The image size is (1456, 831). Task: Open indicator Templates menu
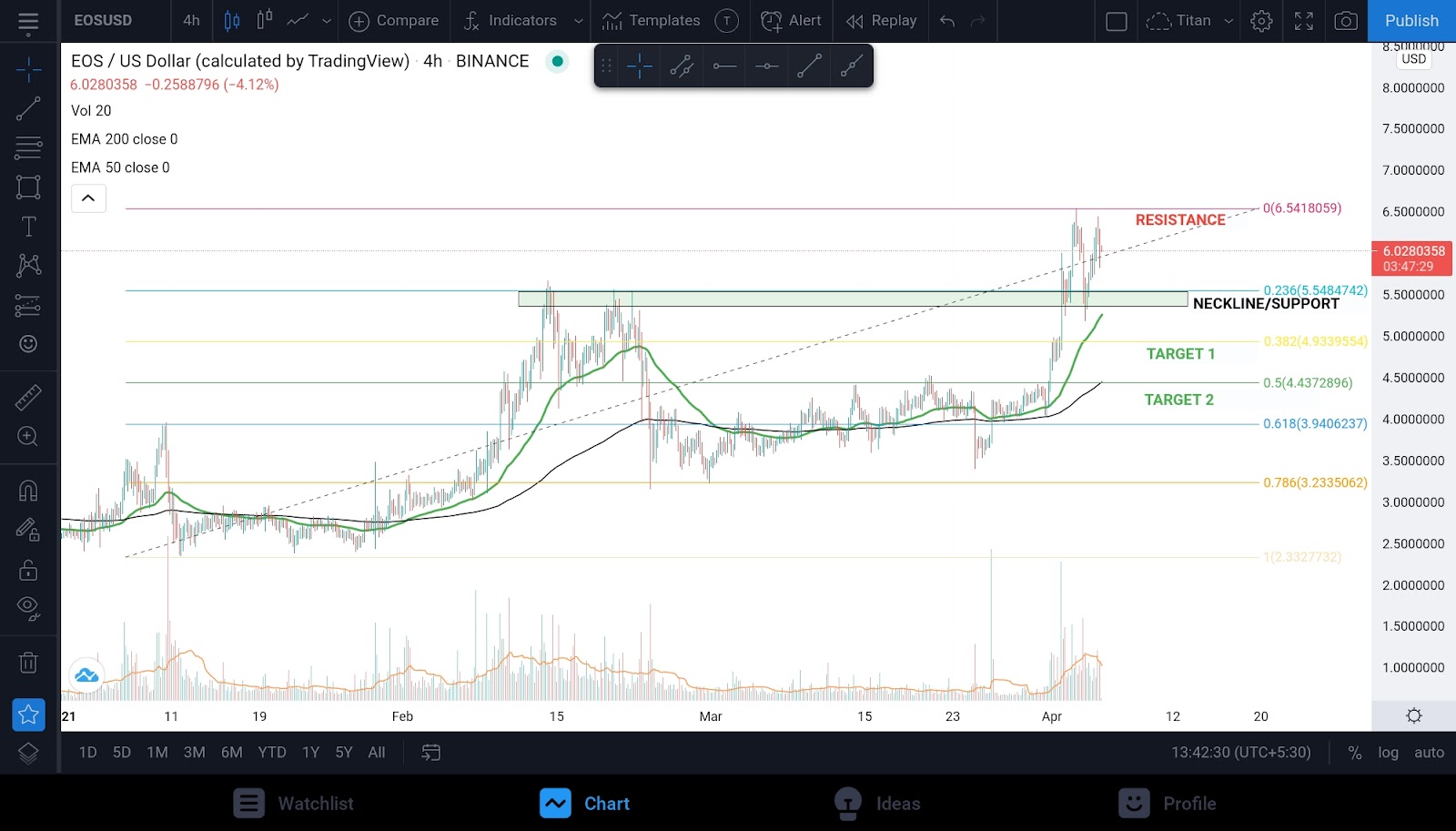coord(652,21)
